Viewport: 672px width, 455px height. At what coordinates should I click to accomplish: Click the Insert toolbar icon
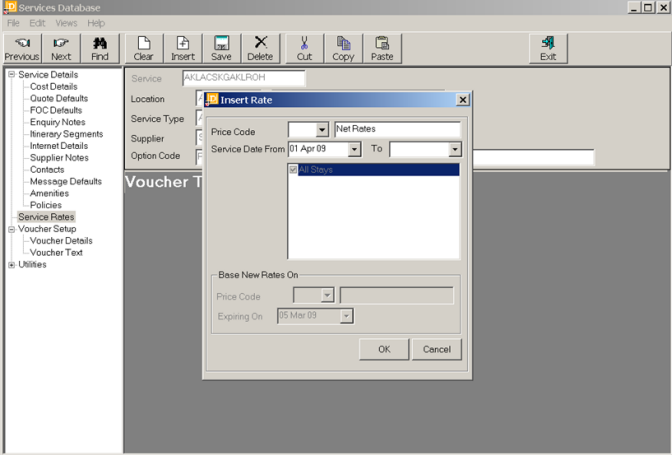point(183,43)
